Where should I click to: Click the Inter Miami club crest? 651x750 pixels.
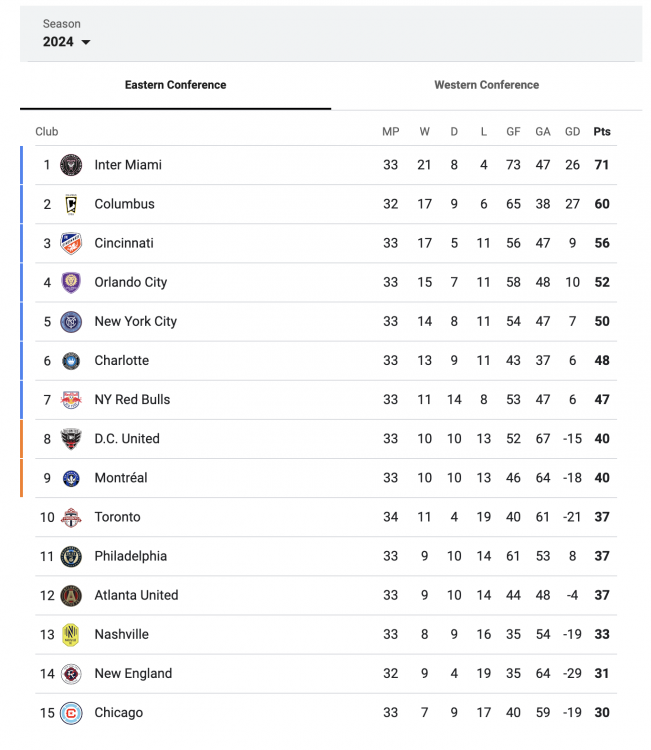(x=70, y=165)
